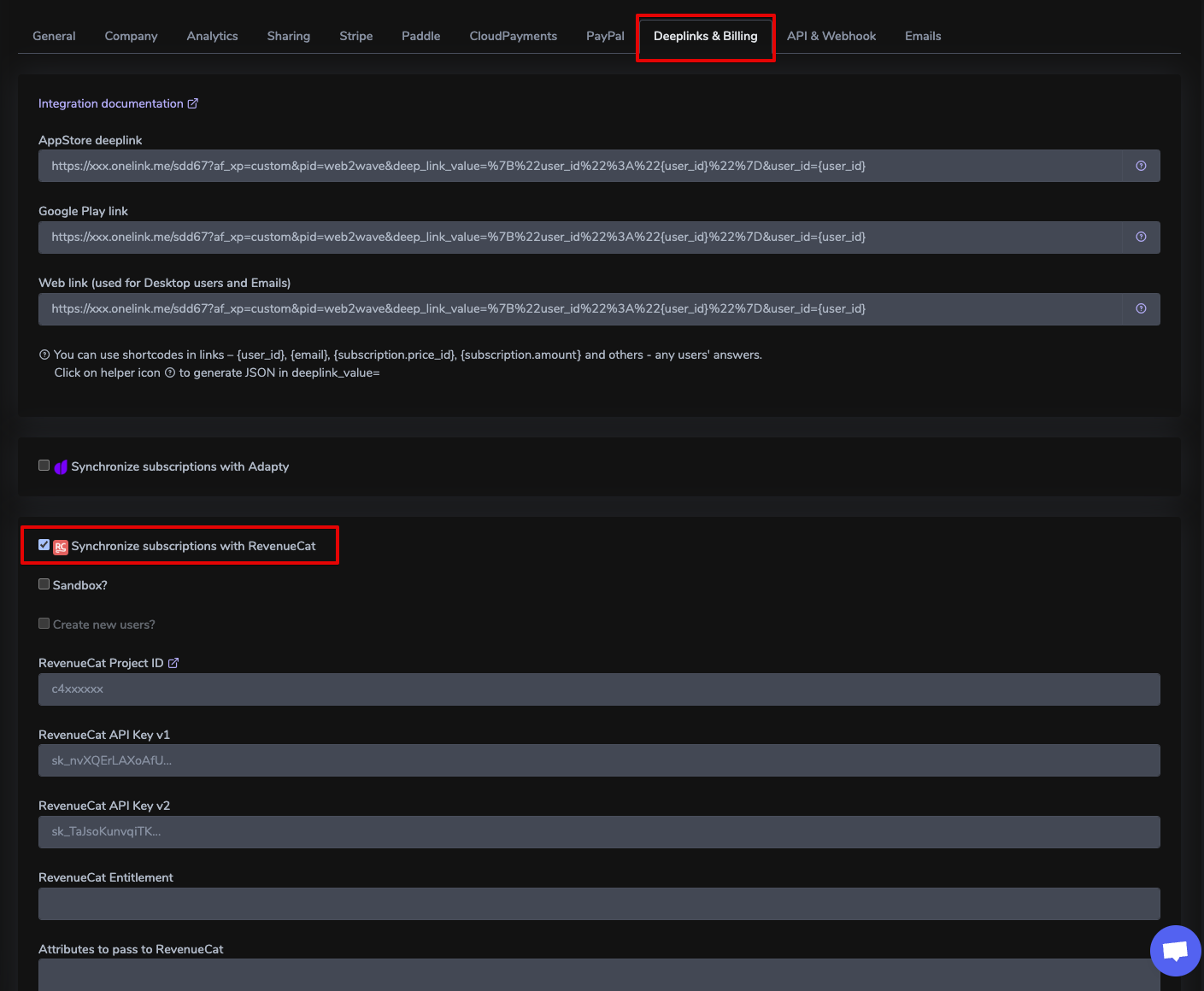Select the Deeplinks & Billing tab
The height and width of the screenshot is (991, 1204).
[705, 36]
